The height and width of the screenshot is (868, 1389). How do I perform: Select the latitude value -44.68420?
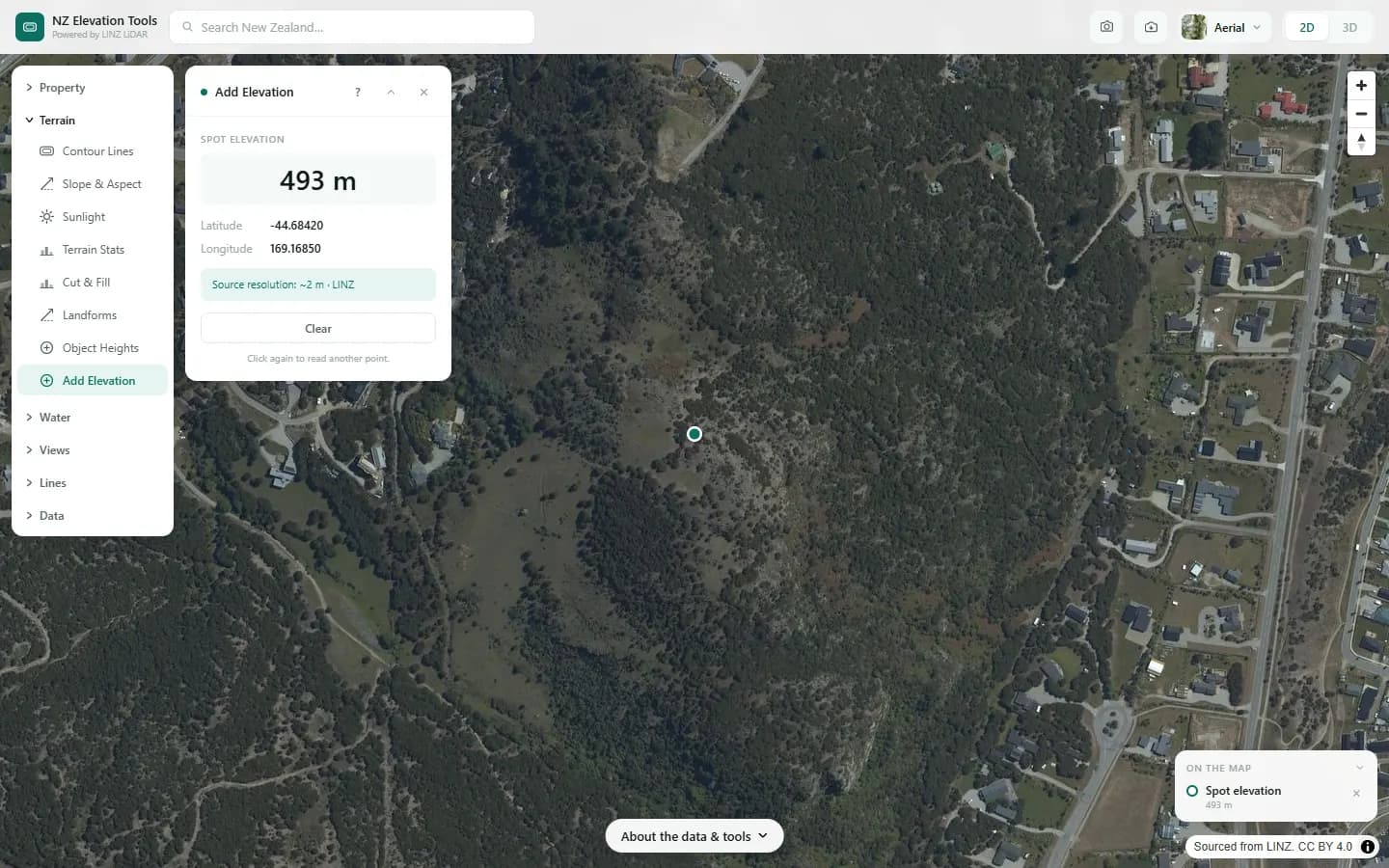click(297, 226)
